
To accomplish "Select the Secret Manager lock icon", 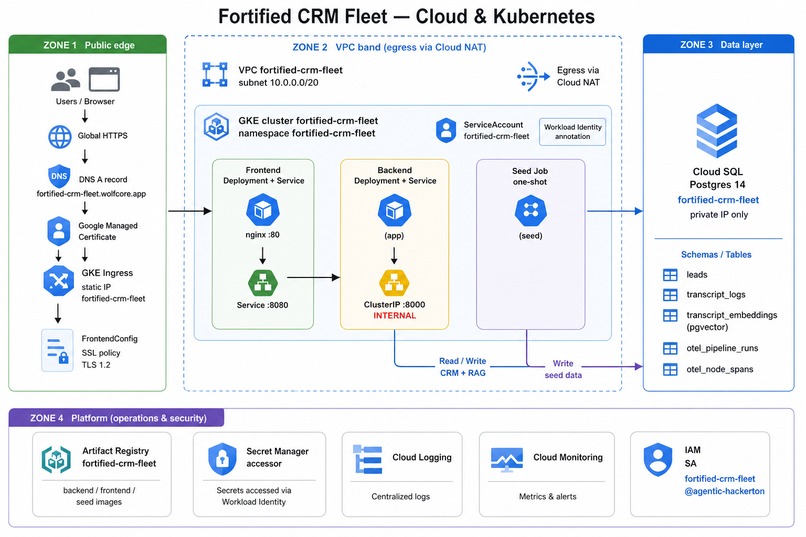I will 222,458.
